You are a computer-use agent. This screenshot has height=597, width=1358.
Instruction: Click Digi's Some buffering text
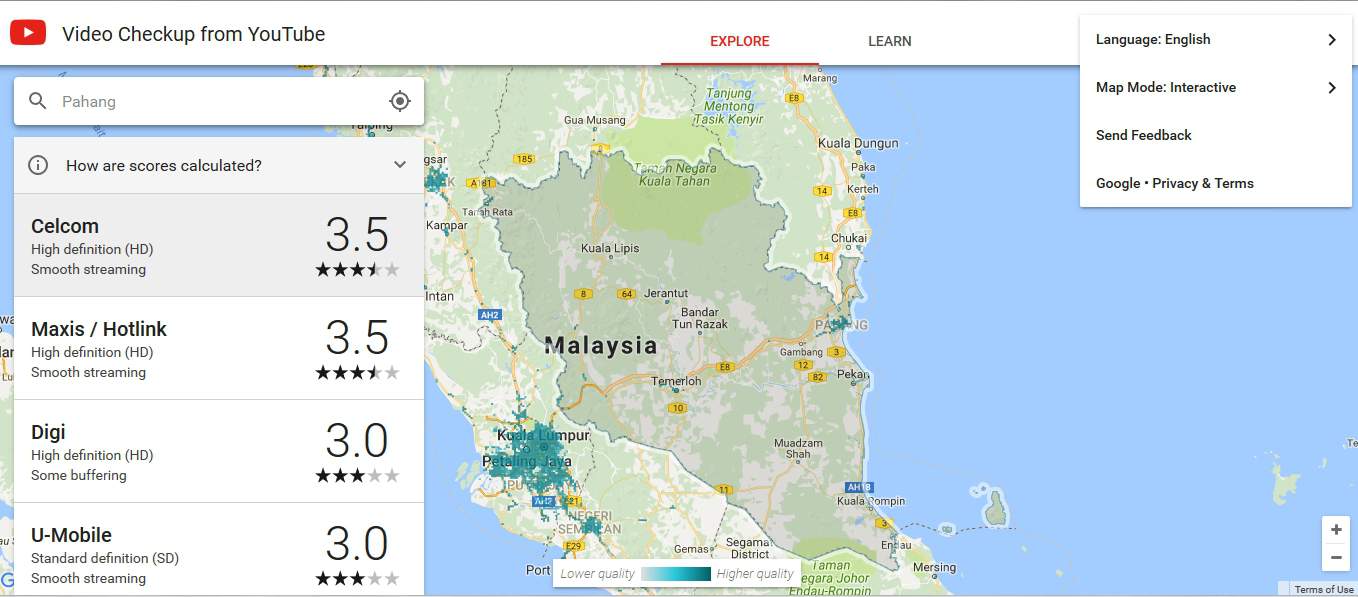pyautogui.click(x=79, y=475)
